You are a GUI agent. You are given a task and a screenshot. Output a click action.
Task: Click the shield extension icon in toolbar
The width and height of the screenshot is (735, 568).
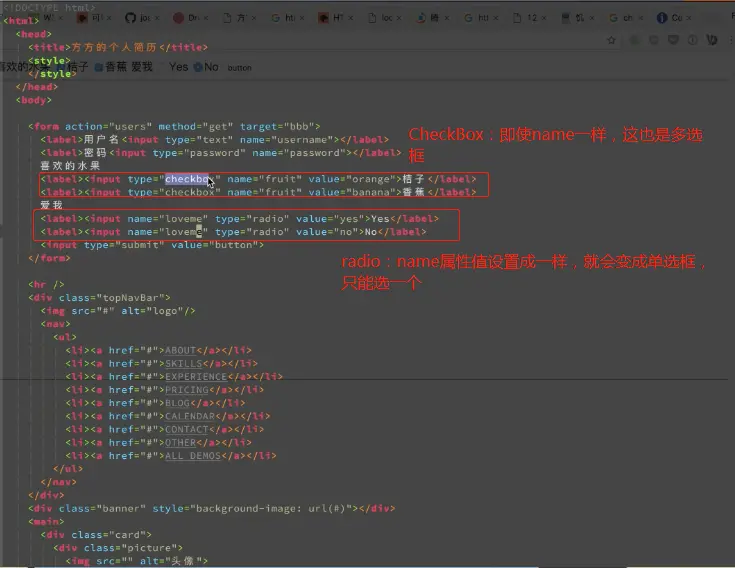point(673,40)
